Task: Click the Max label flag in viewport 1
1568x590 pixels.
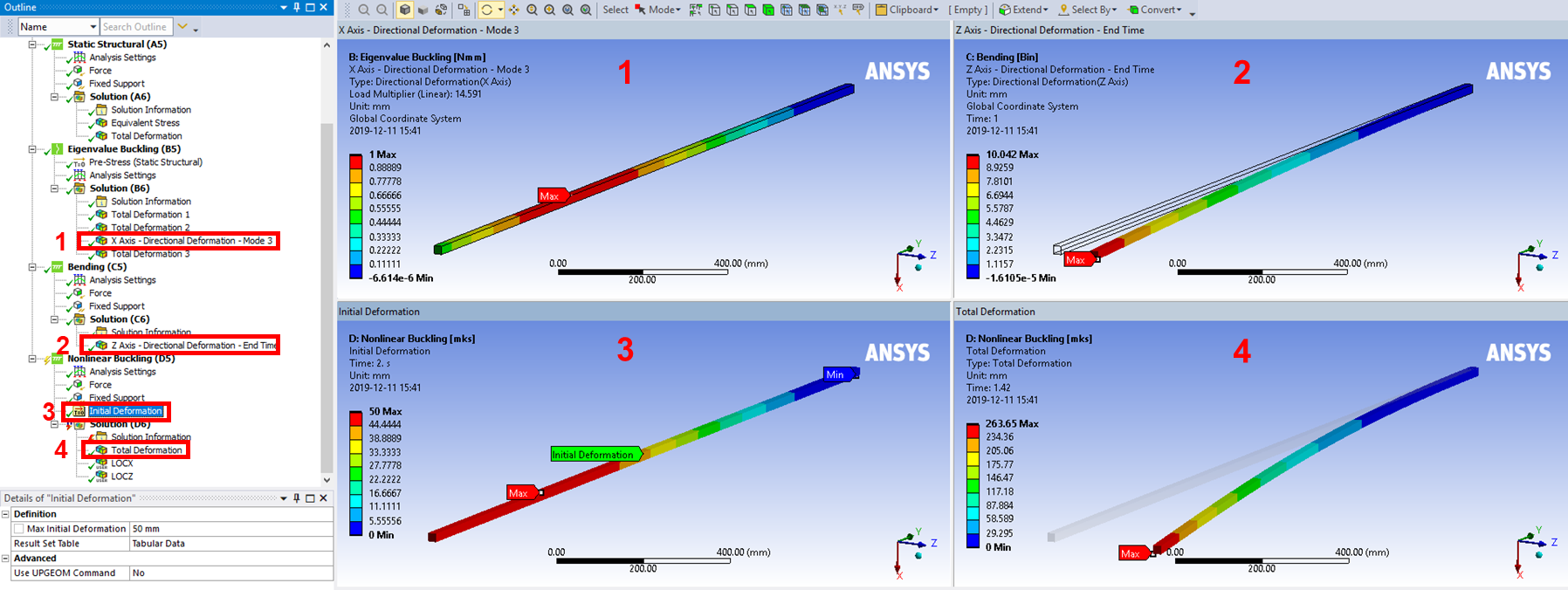Action: 553,196
